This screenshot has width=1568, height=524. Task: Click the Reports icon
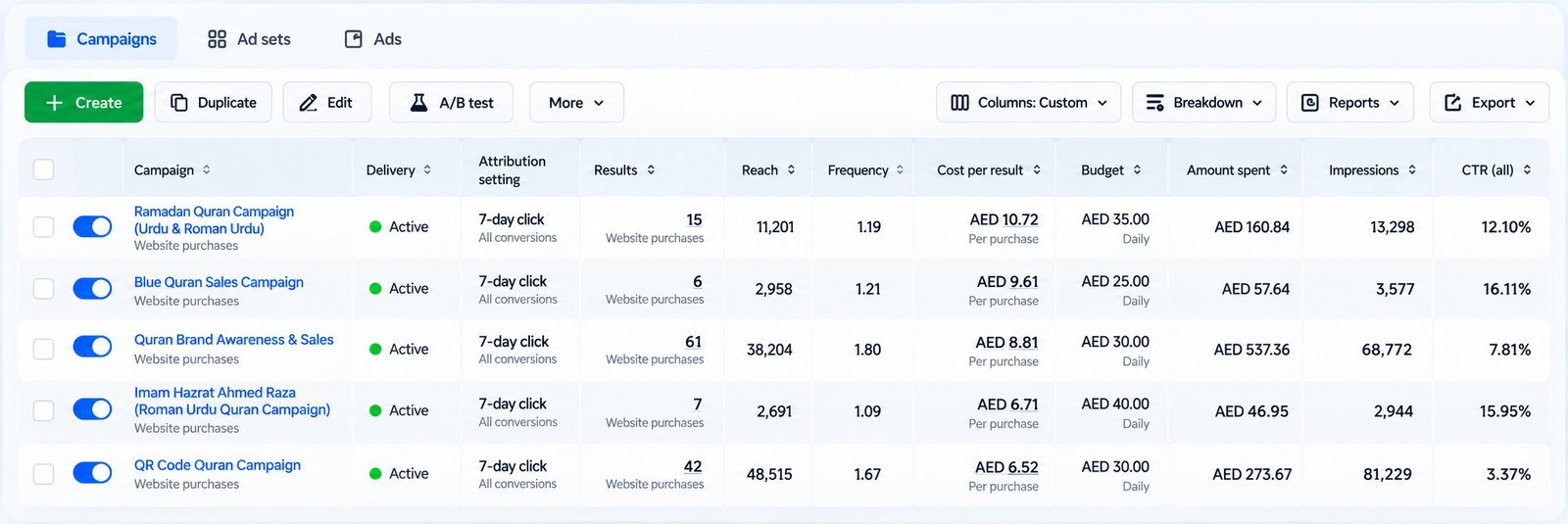[1309, 103]
